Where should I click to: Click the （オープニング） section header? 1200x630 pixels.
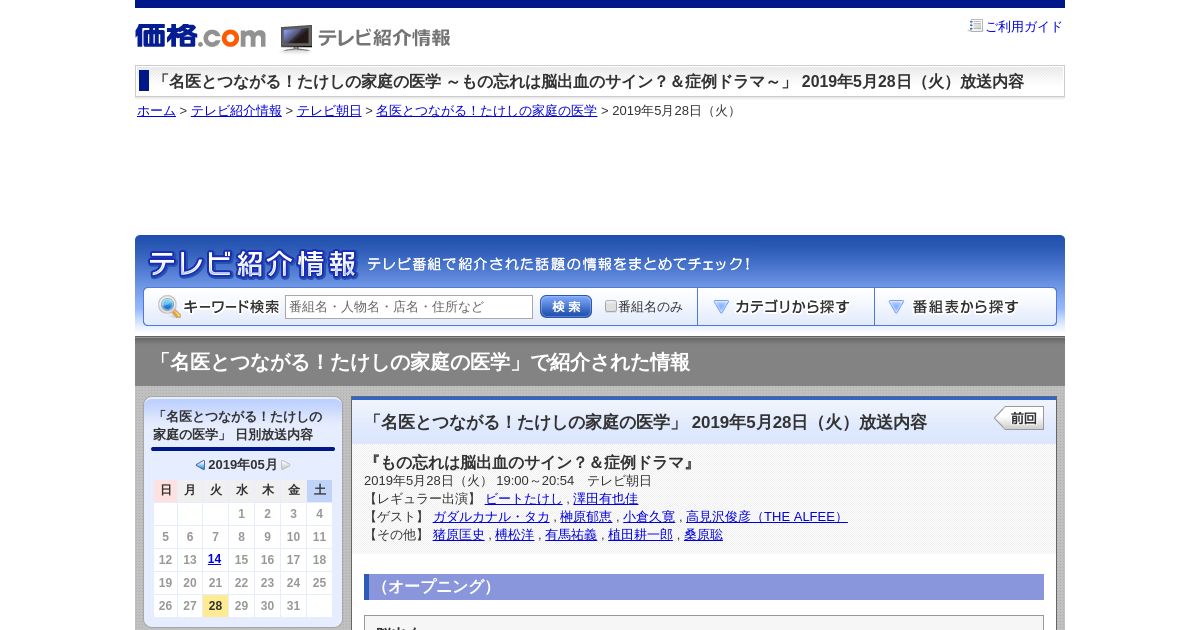click(x=704, y=587)
